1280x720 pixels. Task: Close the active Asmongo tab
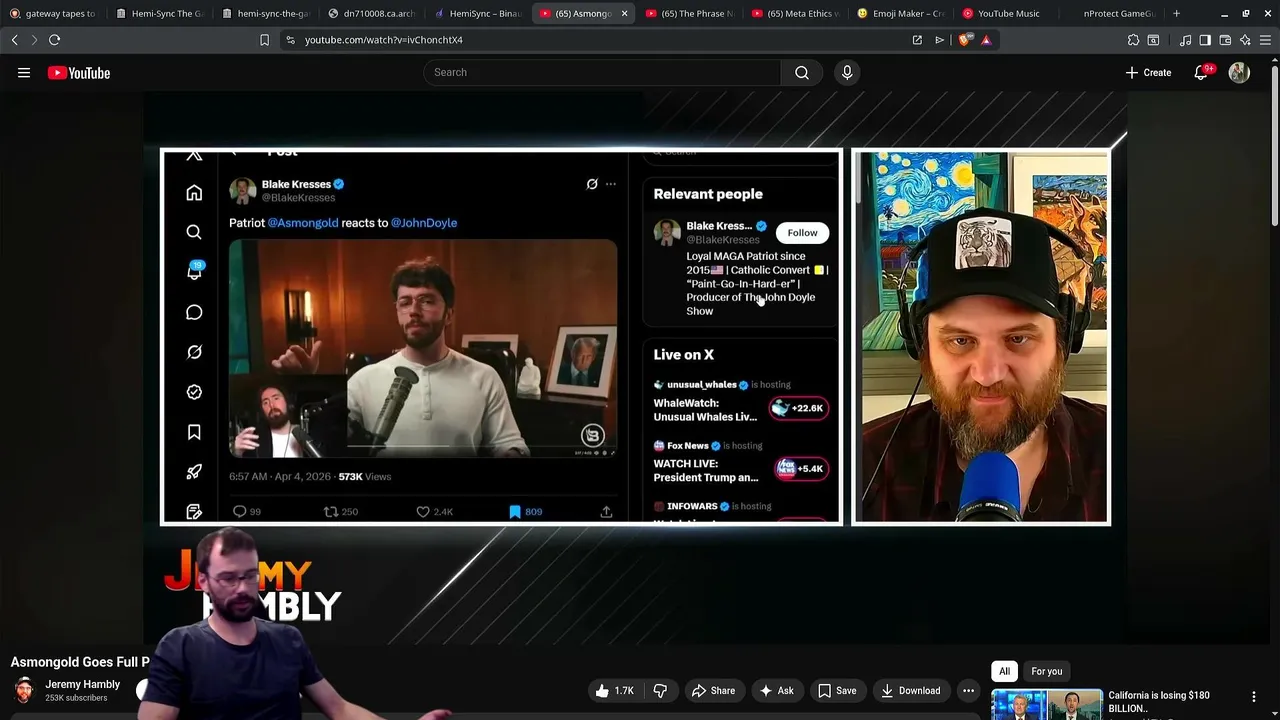pos(624,14)
